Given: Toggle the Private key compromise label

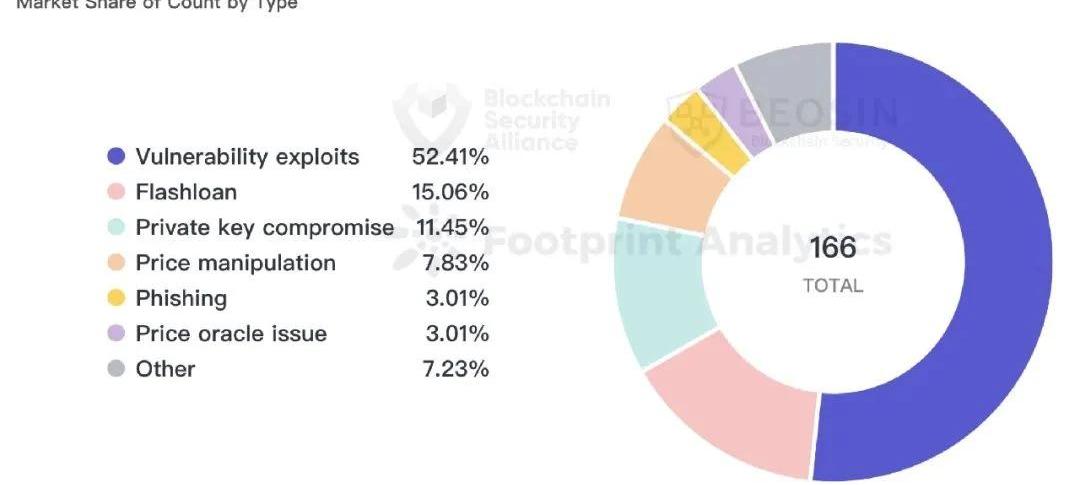Looking at the screenshot, I should click(x=264, y=227).
